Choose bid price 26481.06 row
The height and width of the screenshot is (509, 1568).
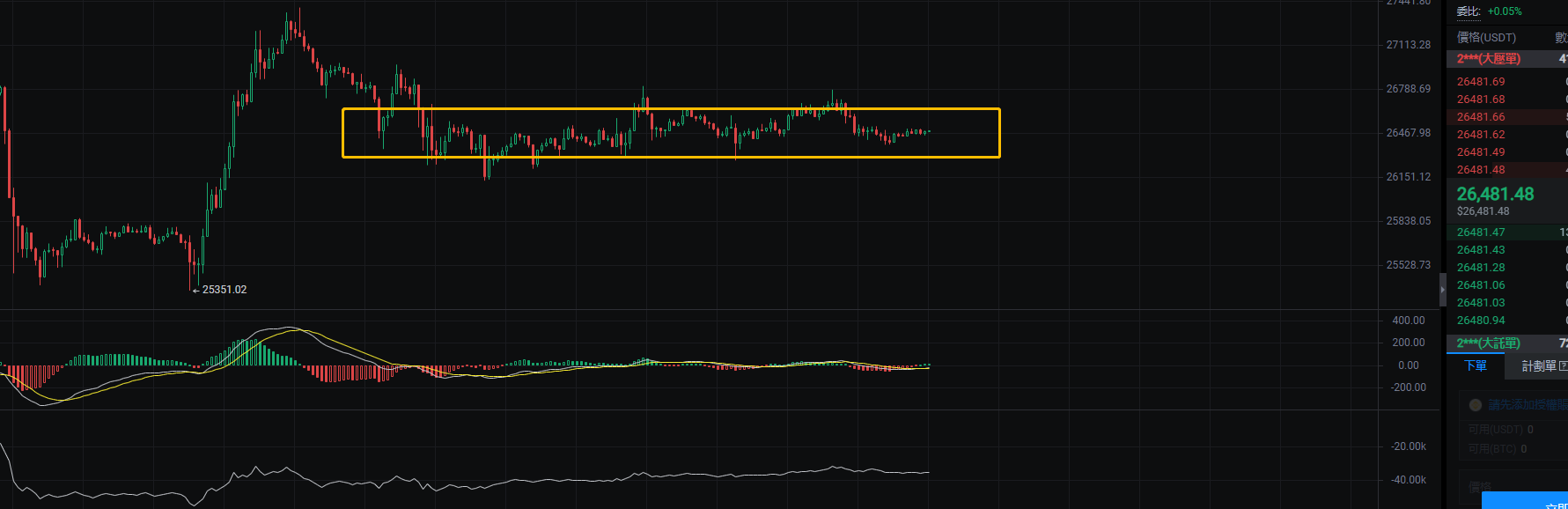[1481, 285]
